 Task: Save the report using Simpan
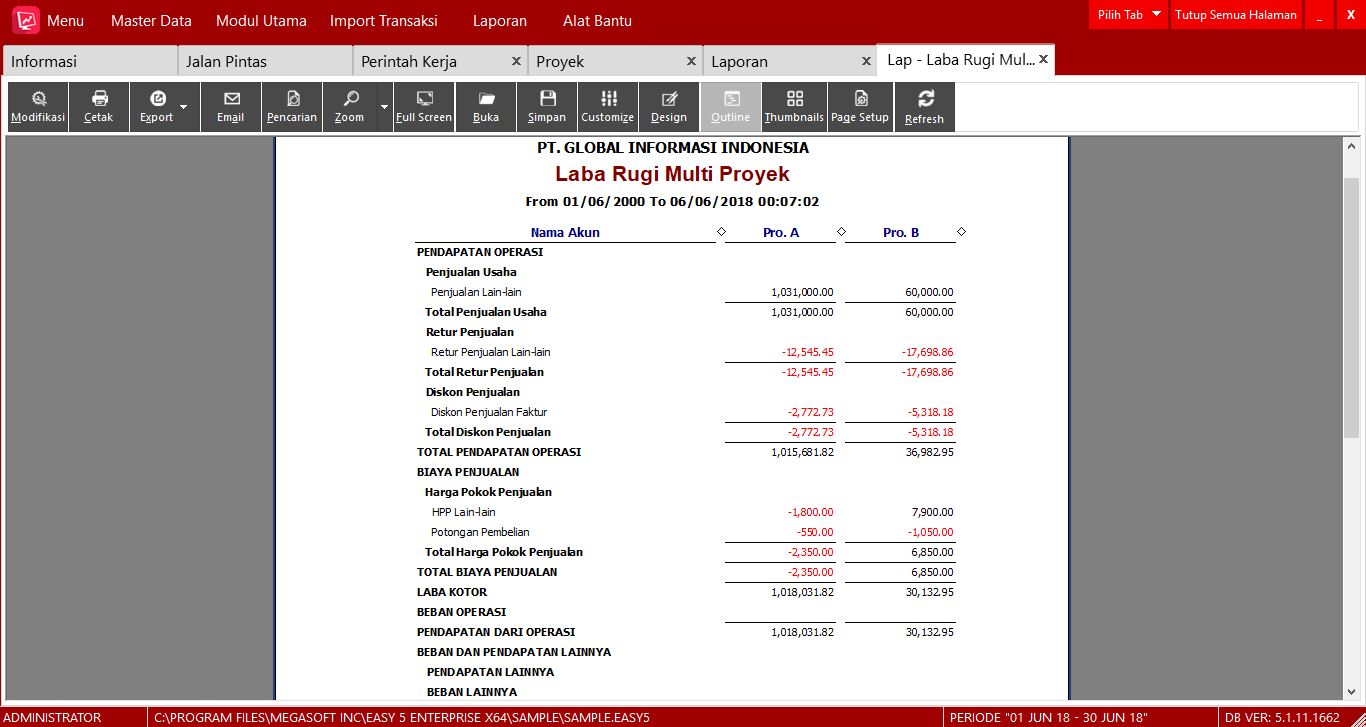pyautogui.click(x=547, y=106)
